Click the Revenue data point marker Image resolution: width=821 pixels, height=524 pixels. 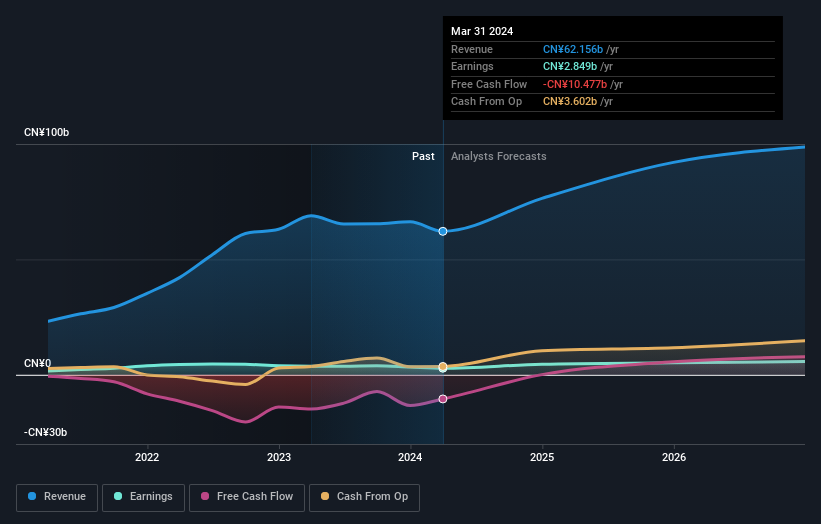(x=443, y=231)
